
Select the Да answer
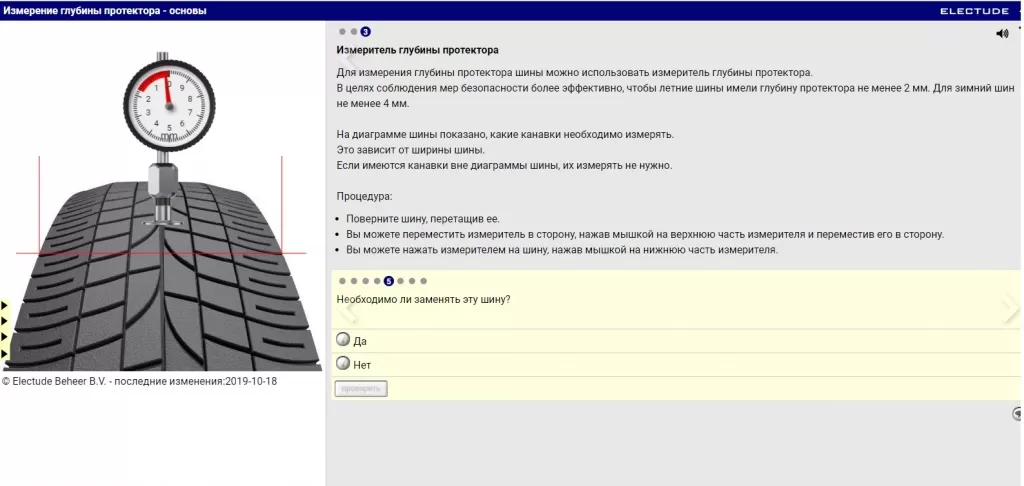coord(343,340)
